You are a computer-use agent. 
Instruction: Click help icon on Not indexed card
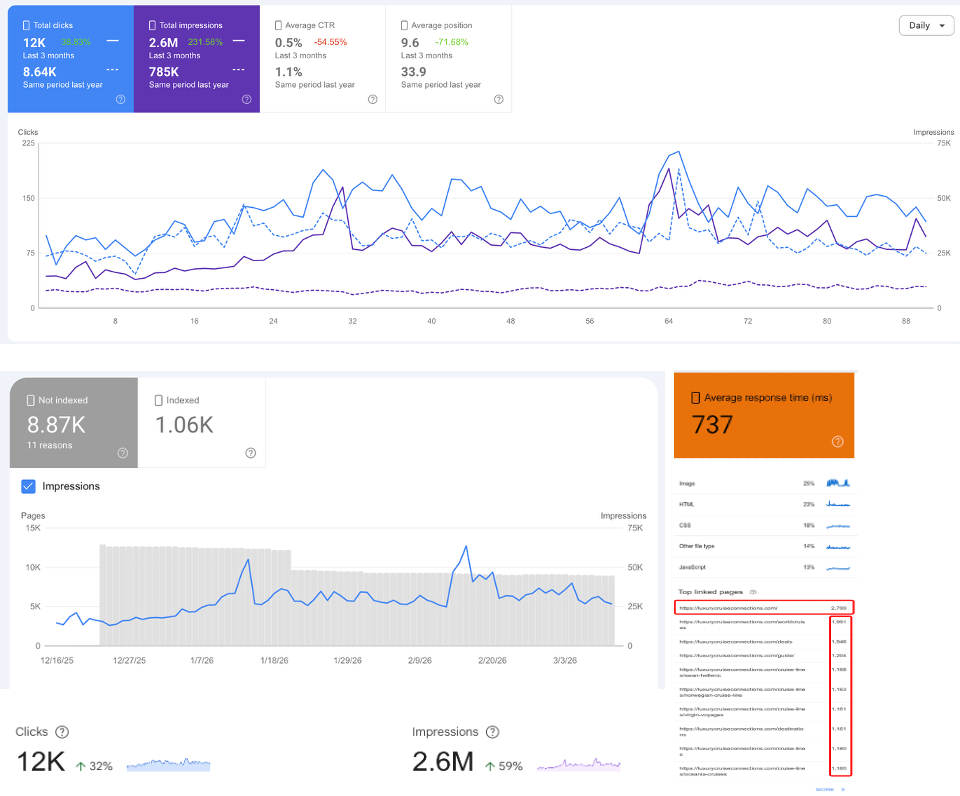click(122, 453)
